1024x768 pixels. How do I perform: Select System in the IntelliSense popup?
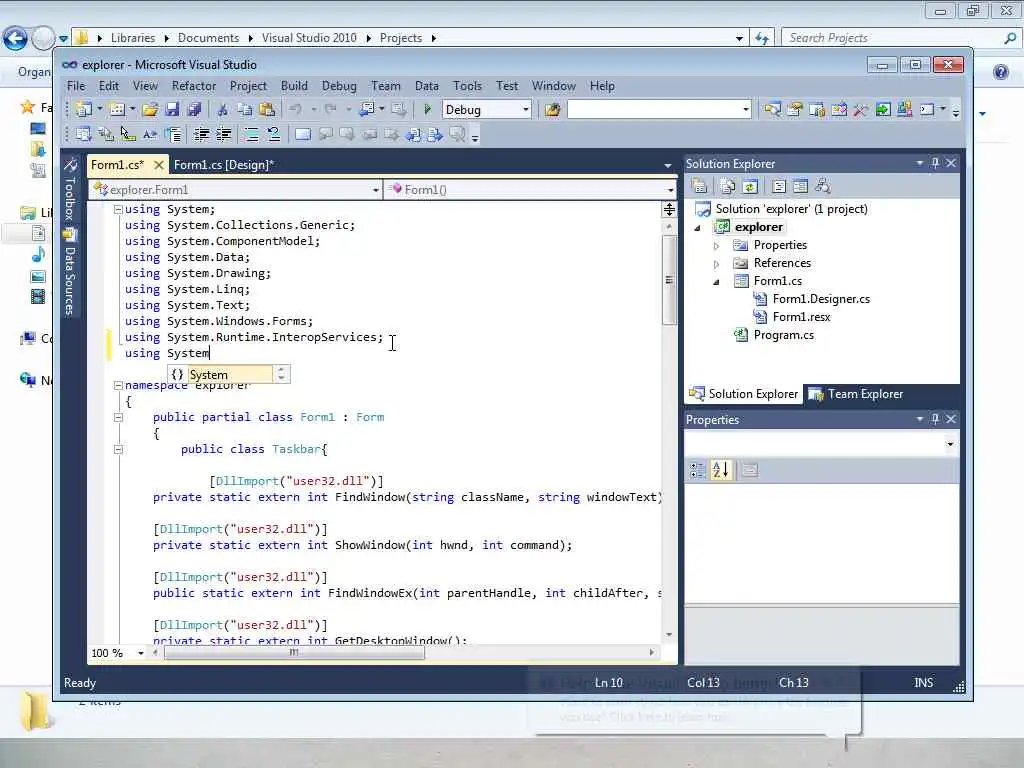point(221,375)
